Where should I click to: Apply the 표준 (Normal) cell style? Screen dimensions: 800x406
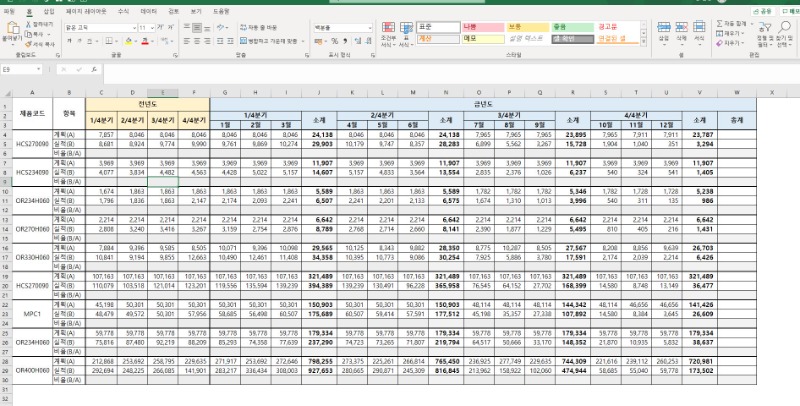point(438,28)
